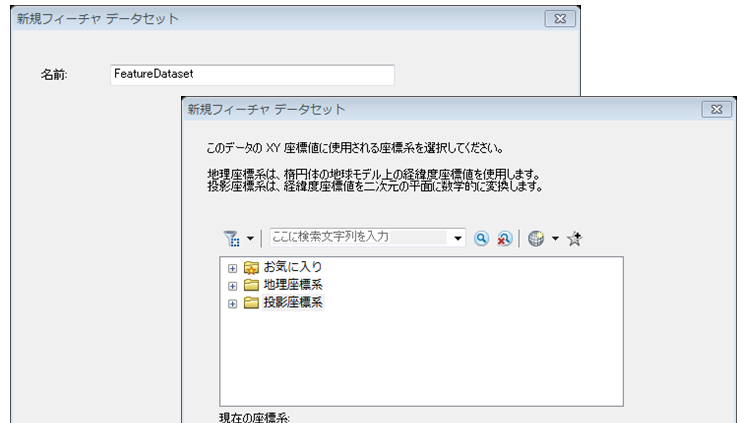Expand the 投影座標系 tree node
The height and width of the screenshot is (423, 750).
point(232,304)
